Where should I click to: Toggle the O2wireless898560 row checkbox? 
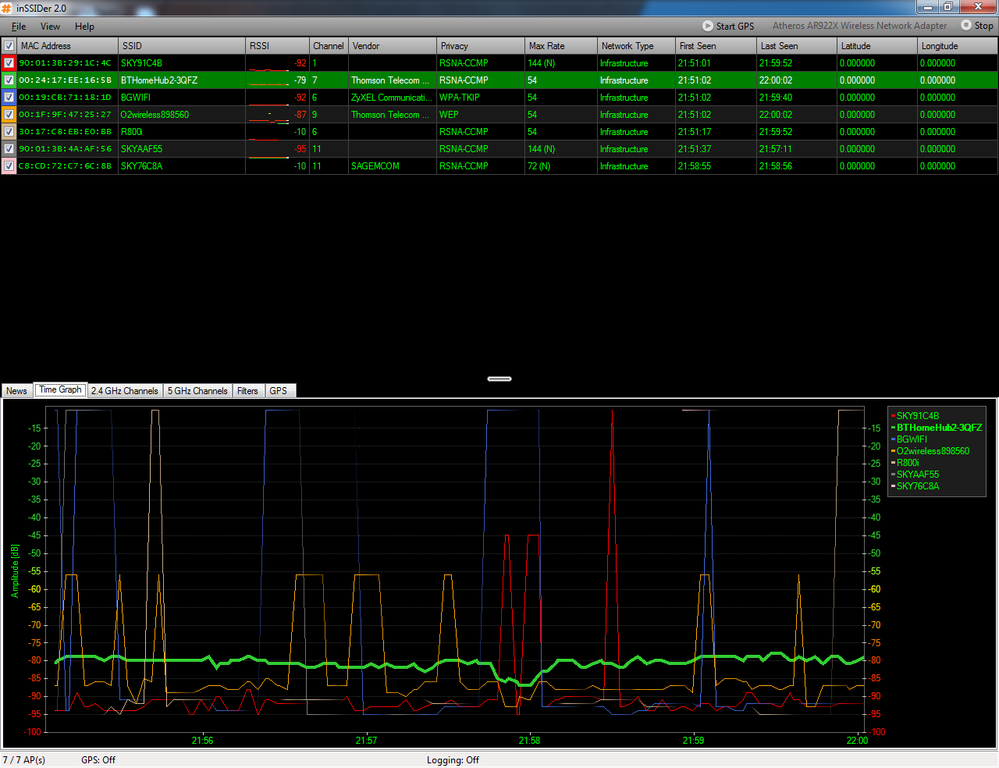9,115
